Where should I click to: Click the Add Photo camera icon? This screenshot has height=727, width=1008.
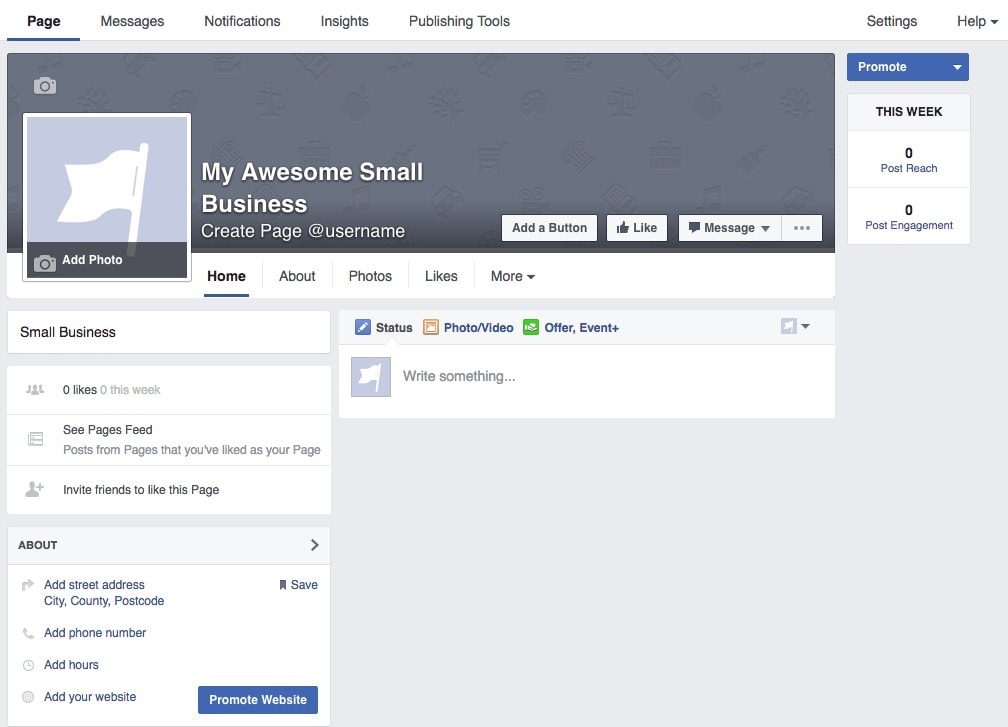click(x=45, y=263)
